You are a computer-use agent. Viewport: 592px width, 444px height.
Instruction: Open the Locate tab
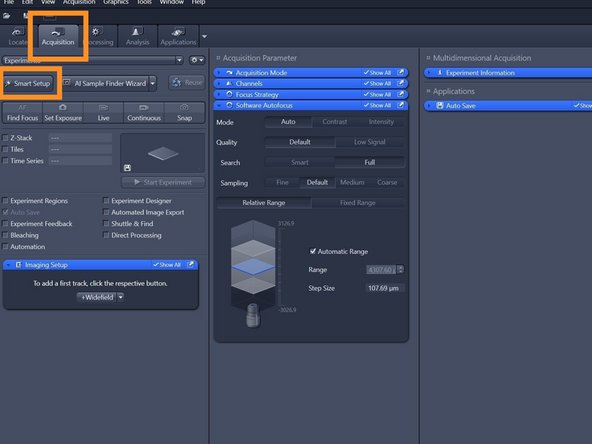tap(17, 36)
